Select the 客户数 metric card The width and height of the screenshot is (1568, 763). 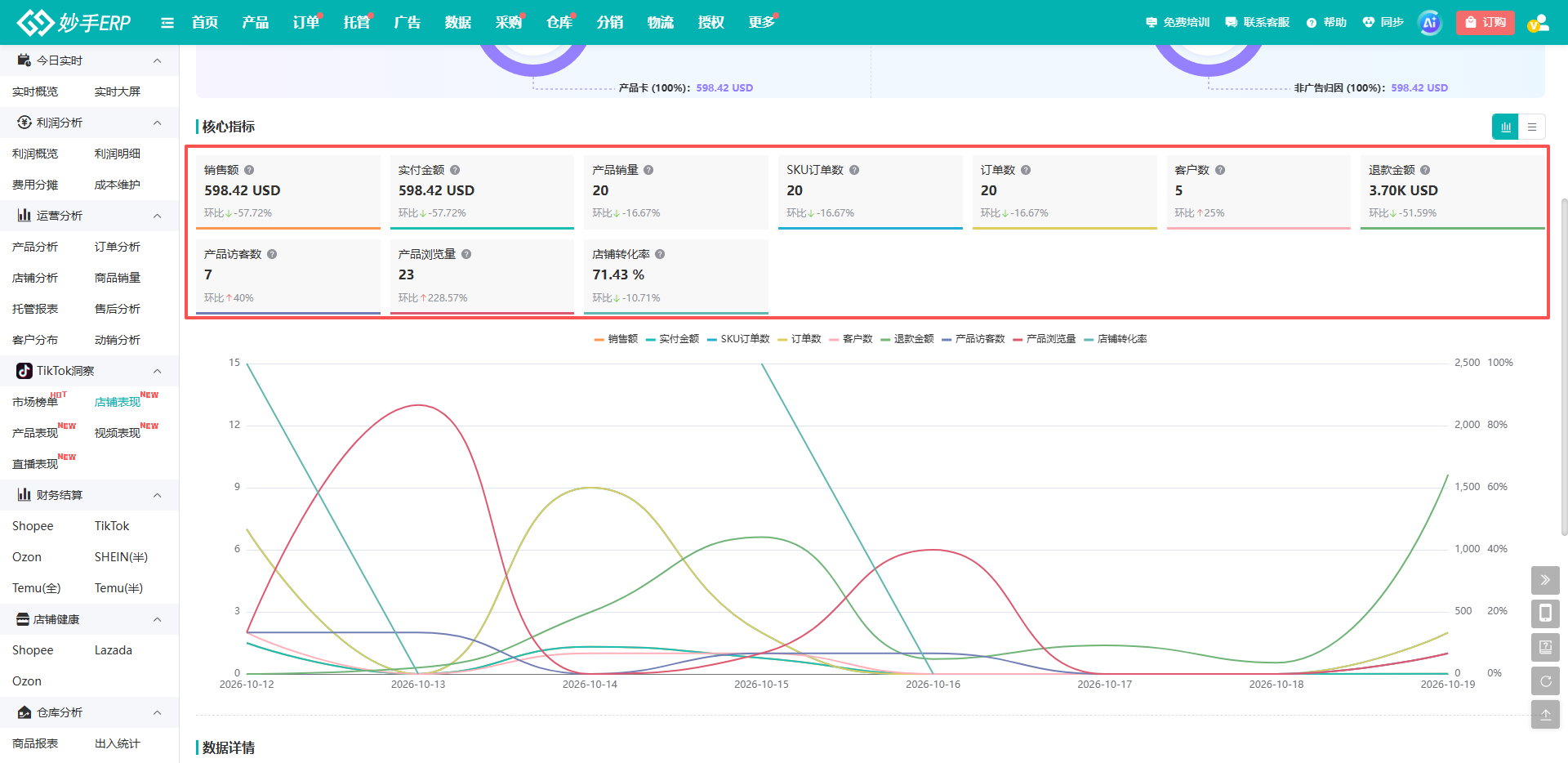pyautogui.click(x=1258, y=193)
